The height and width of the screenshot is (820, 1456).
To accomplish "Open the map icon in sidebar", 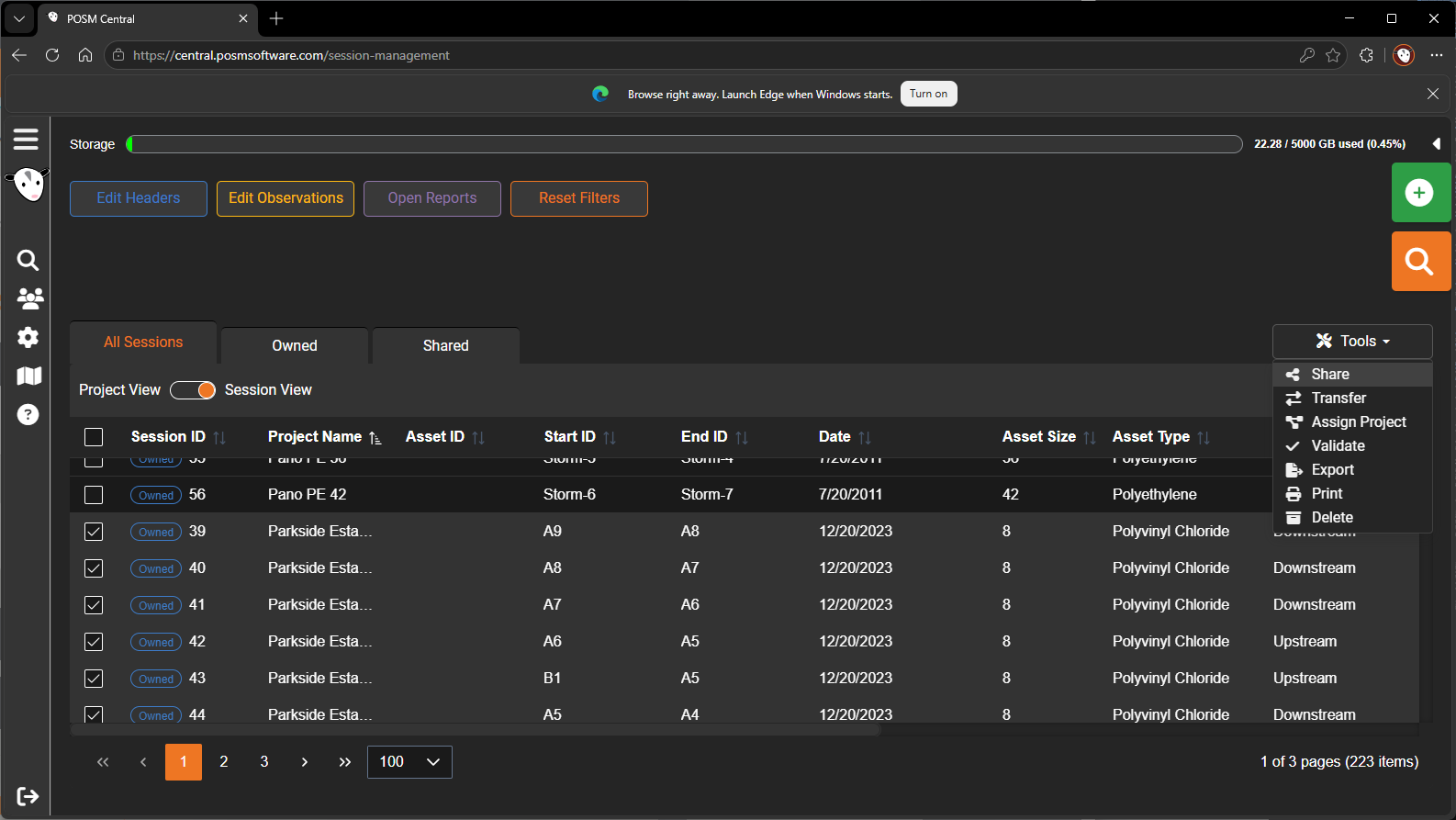I will point(29,376).
